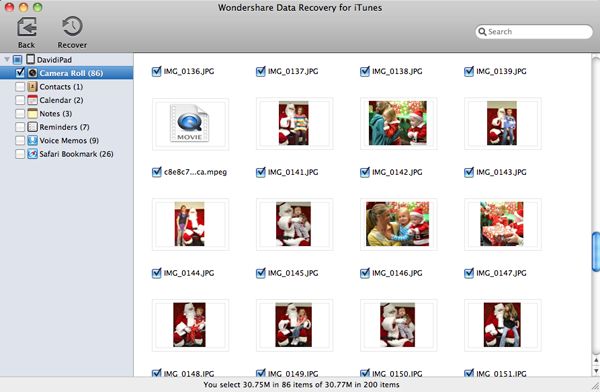Screen dimensions: 600x392
Task: Click the vertical scrollbar thumb
Action: click(x=596, y=252)
